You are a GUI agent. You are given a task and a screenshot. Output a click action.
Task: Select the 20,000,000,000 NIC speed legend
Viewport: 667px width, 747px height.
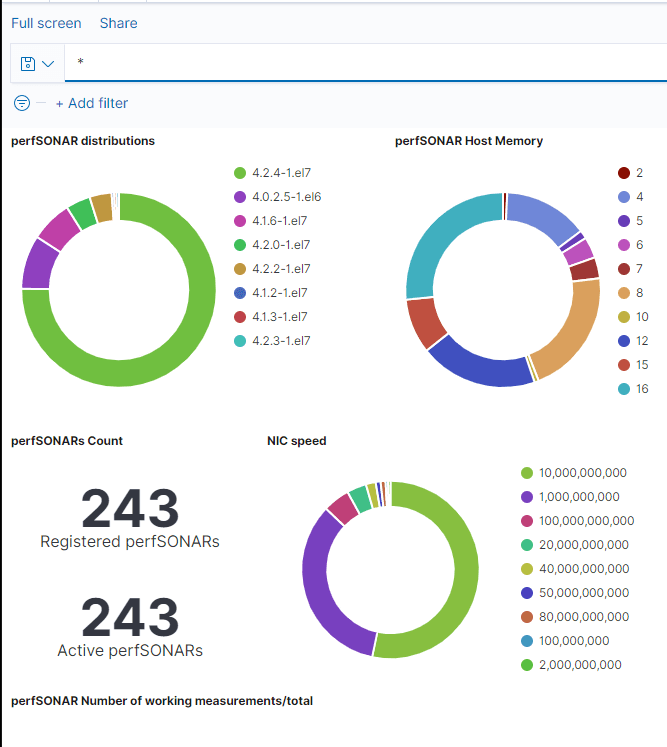(x=575, y=545)
